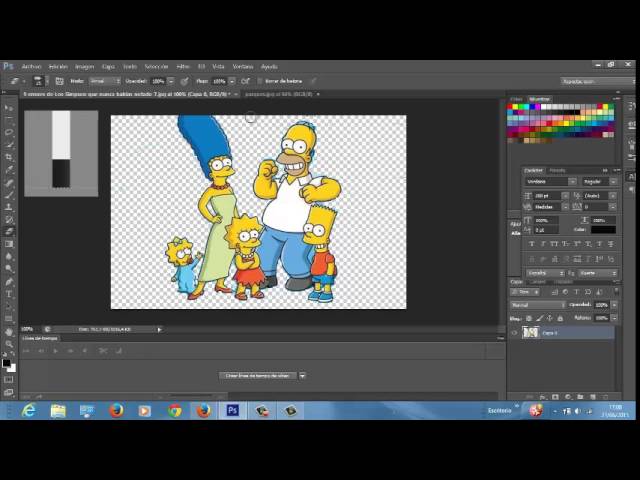The width and height of the screenshot is (640, 480).
Task: Switch to the second document tab
Action: pos(279,94)
